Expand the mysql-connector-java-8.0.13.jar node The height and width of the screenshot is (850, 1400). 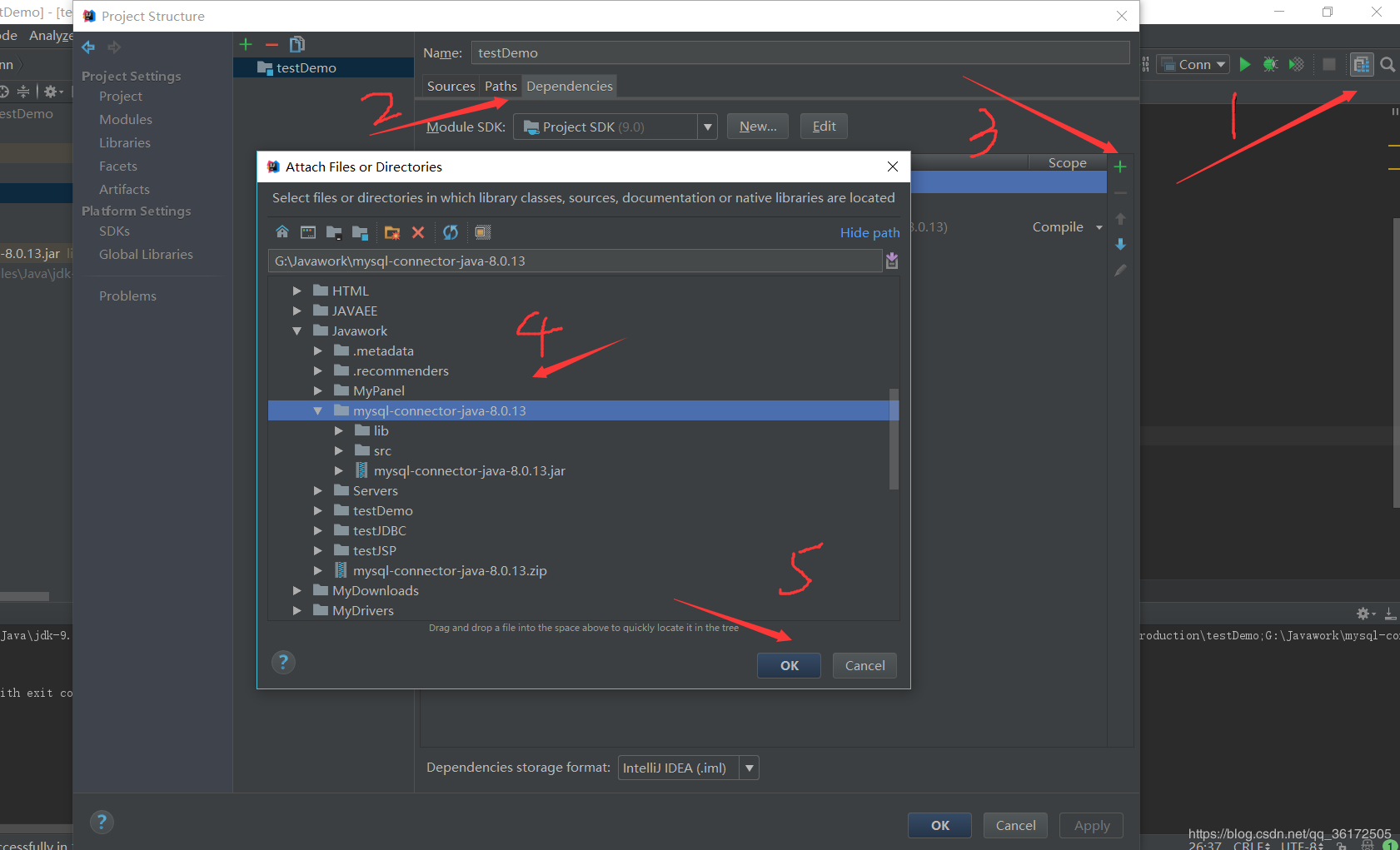click(x=338, y=470)
